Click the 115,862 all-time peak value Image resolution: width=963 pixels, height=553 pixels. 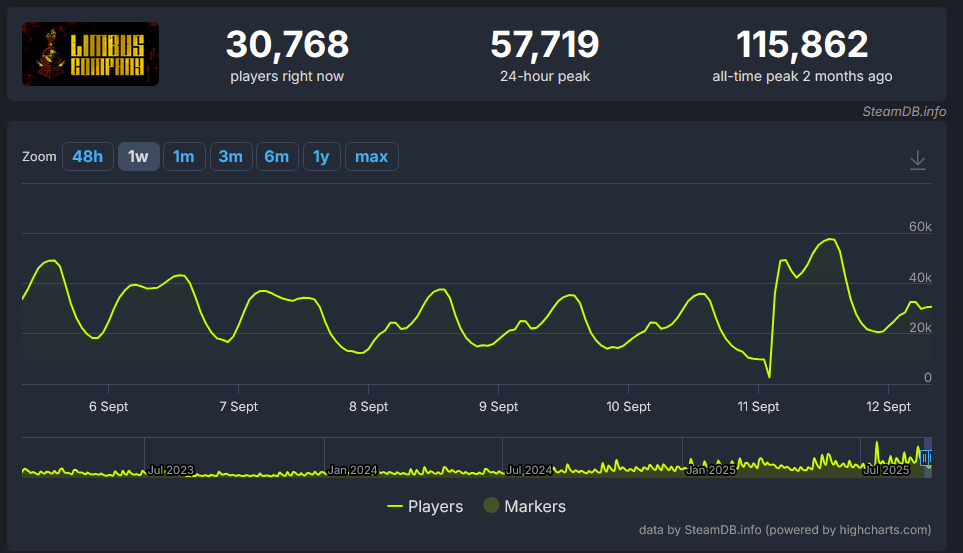pyautogui.click(x=802, y=45)
